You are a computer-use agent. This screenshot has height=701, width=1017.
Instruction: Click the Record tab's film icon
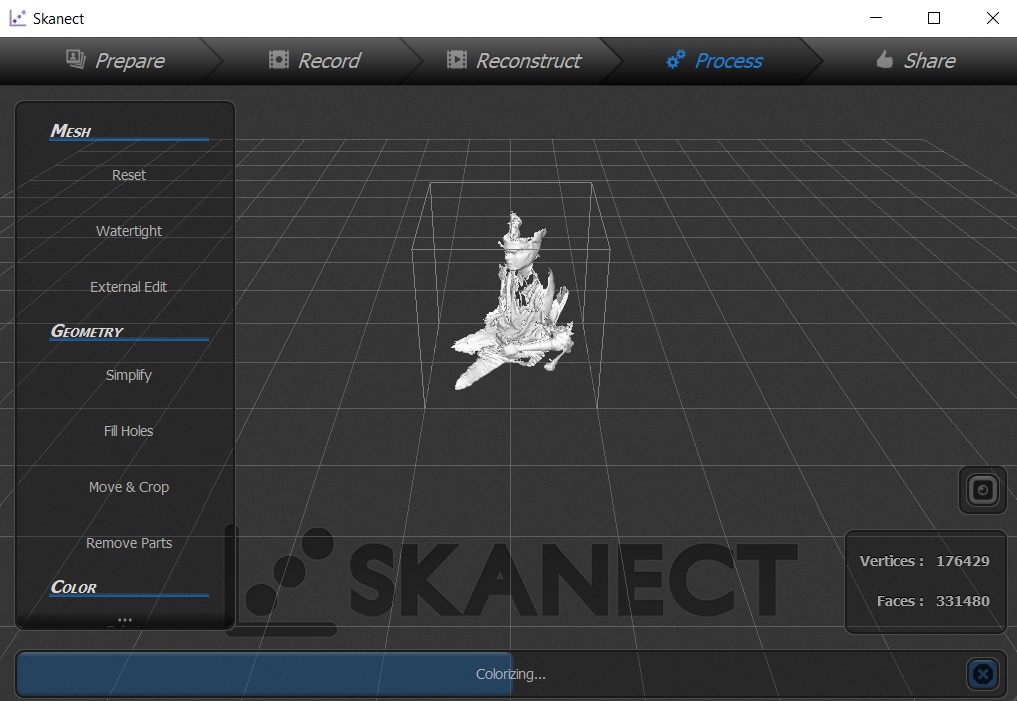point(279,60)
